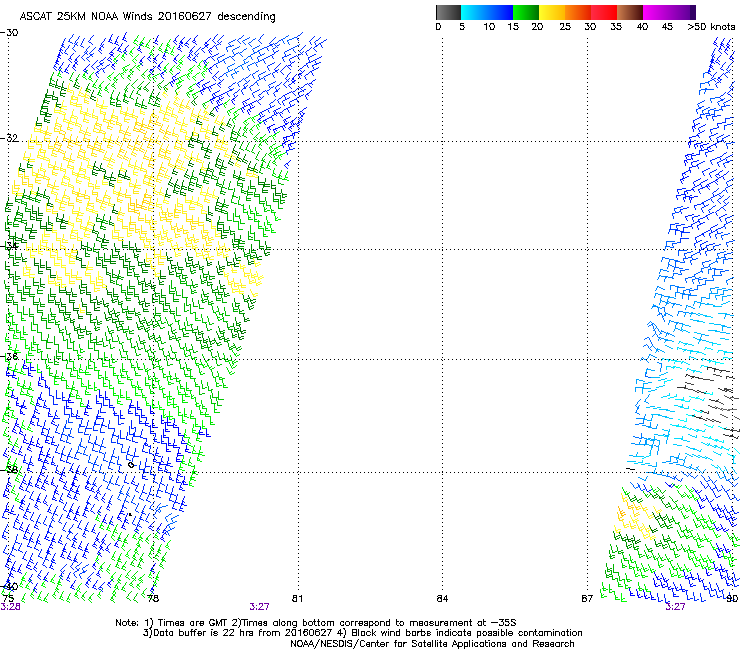The width and height of the screenshot is (740, 650).
Task: Click the legend scale label '45'
Action: point(667,27)
